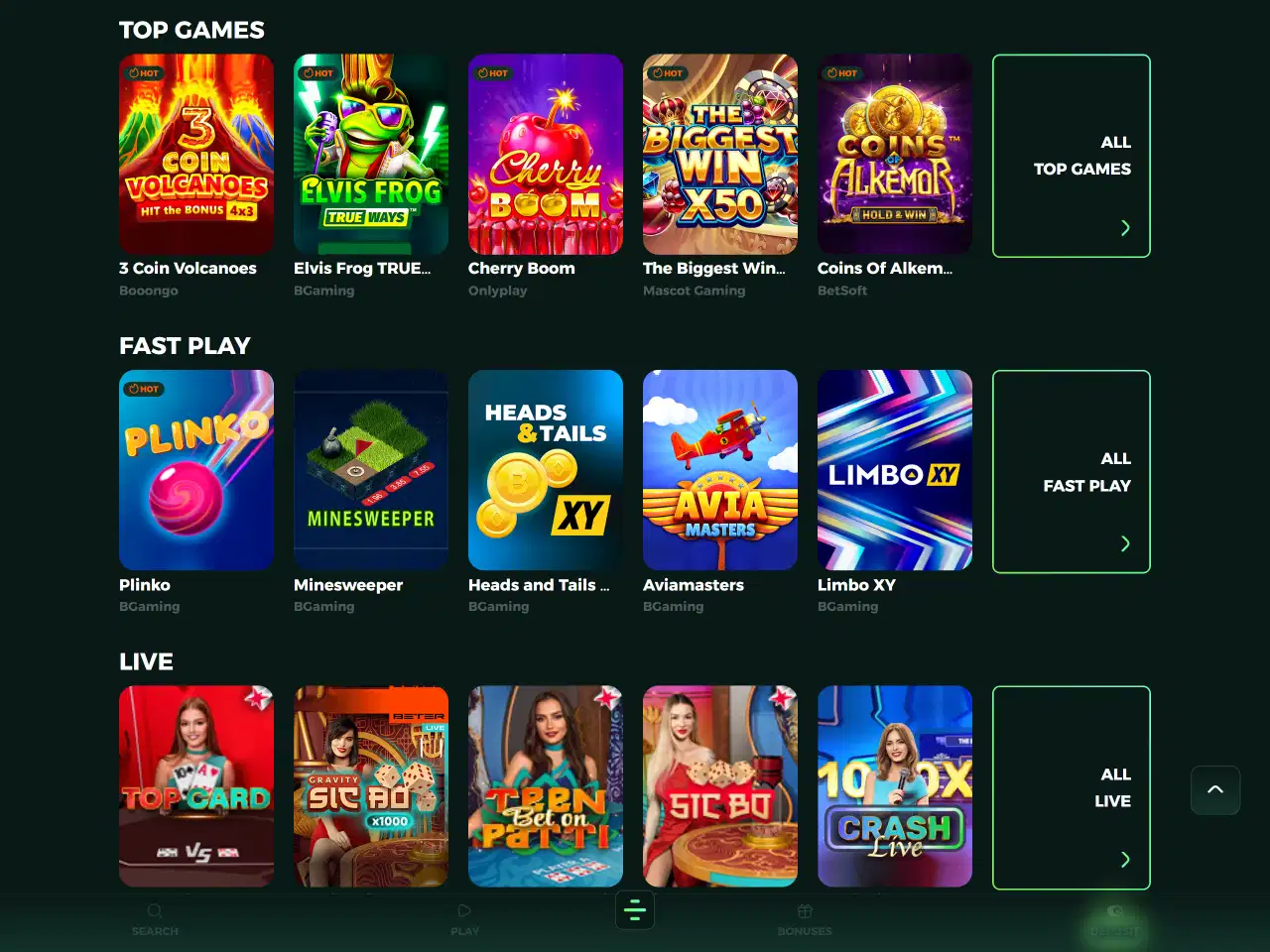The width and height of the screenshot is (1270, 952).
Task: Expand All Top Games chevron arrow
Action: tap(1125, 228)
